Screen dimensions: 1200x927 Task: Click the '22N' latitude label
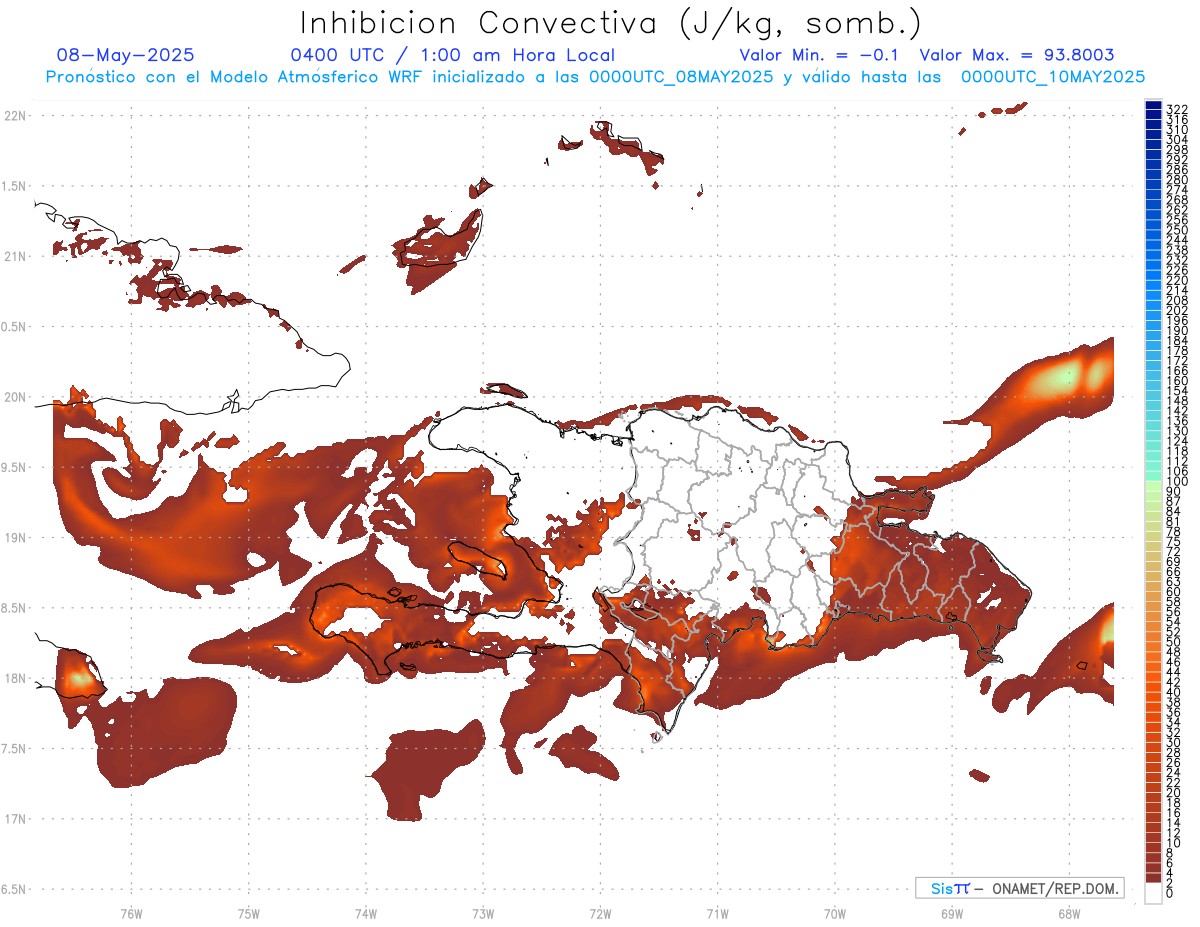[x=14, y=115]
